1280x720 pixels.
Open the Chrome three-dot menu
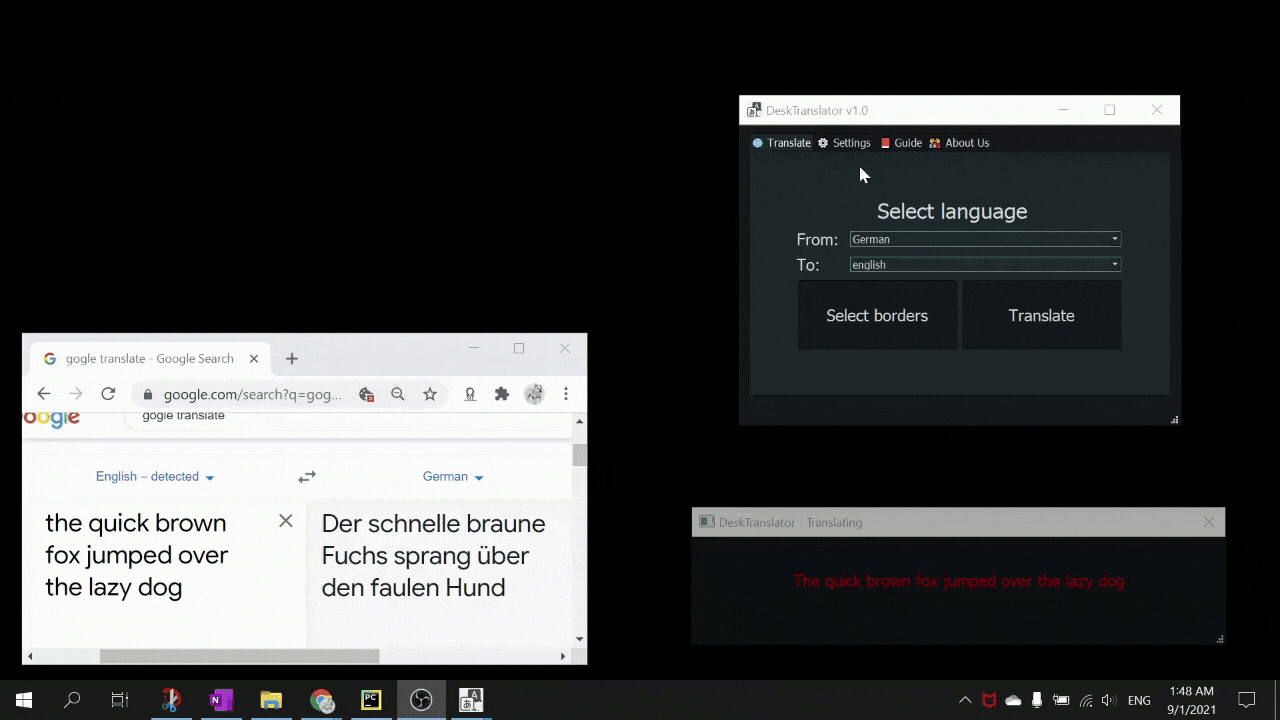pos(566,394)
